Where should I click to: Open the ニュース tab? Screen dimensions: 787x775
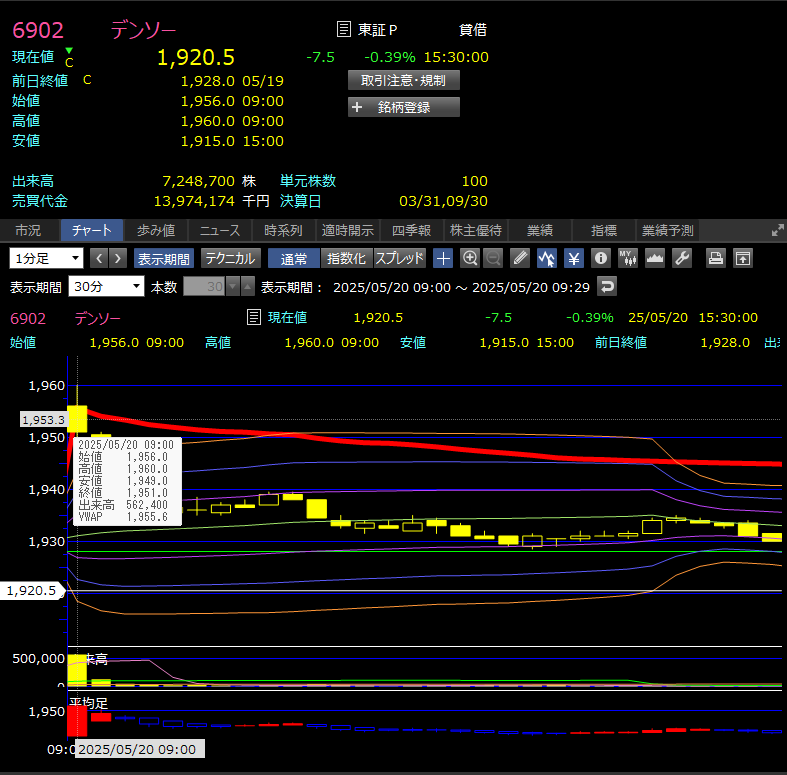(220, 230)
